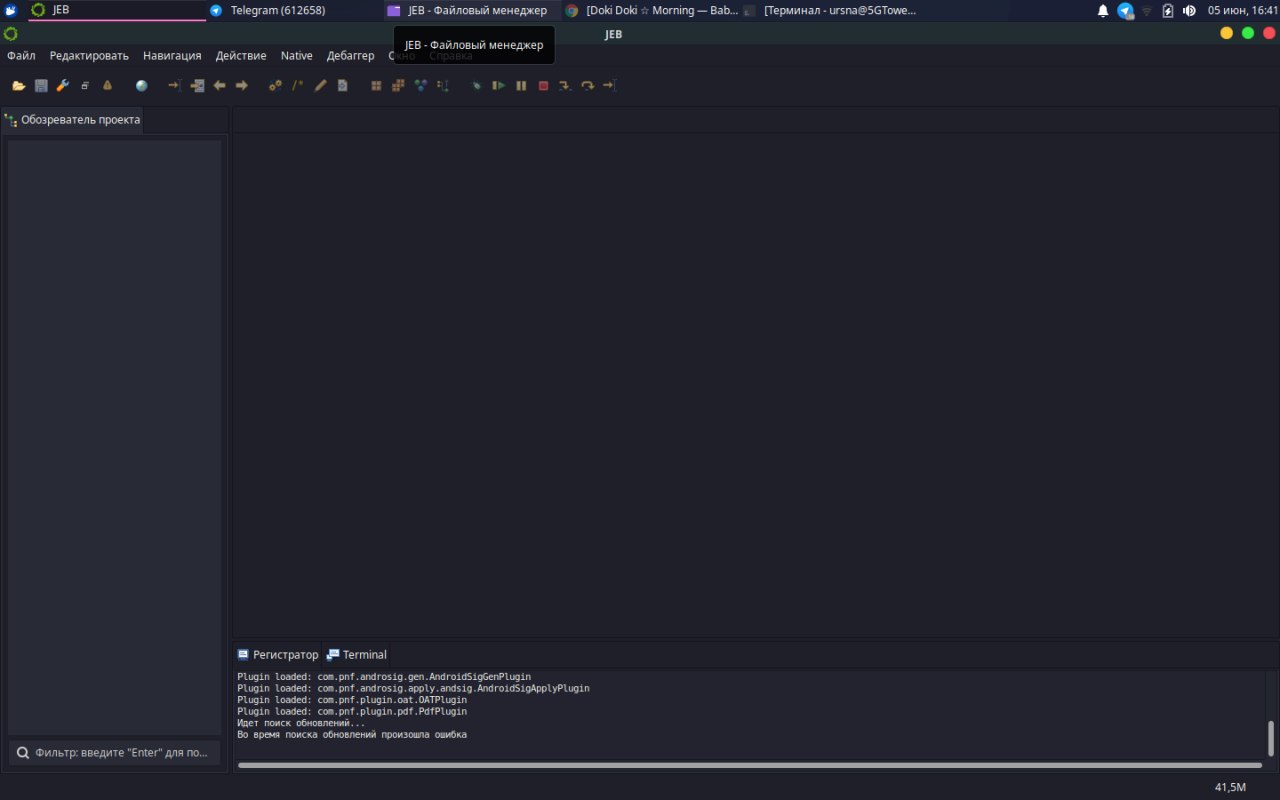The image size is (1280, 800).
Task: Click the log panel horizontal scrollbar
Action: (750, 765)
